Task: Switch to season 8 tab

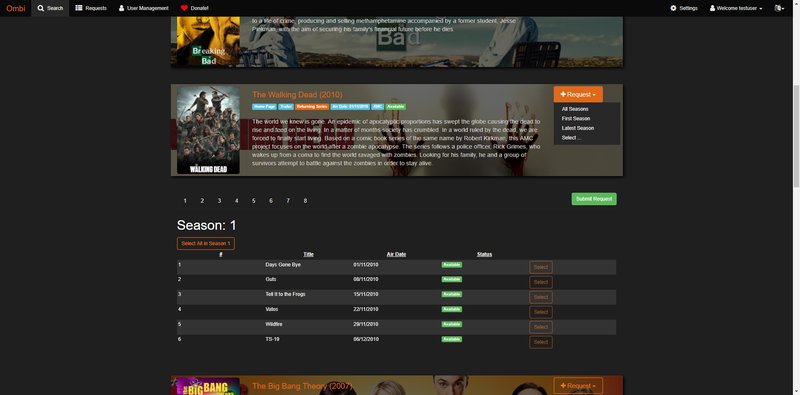Action: [305, 201]
